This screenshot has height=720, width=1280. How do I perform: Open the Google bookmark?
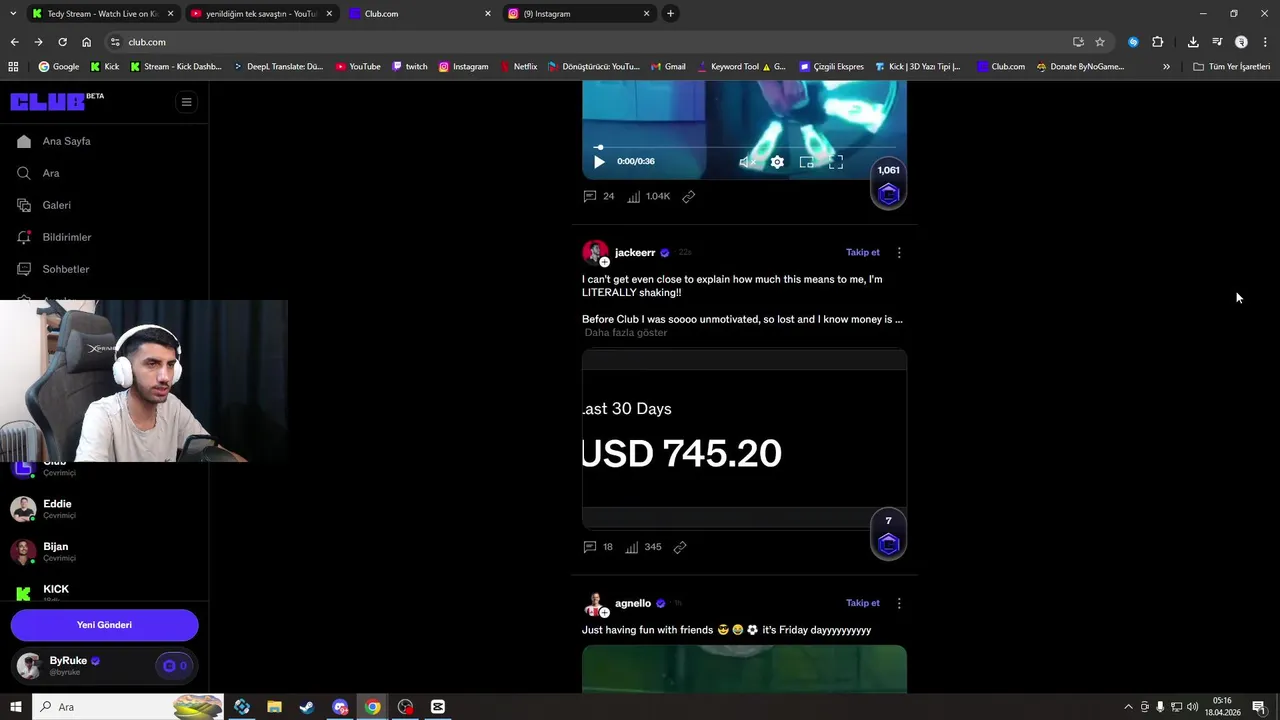coord(59,67)
